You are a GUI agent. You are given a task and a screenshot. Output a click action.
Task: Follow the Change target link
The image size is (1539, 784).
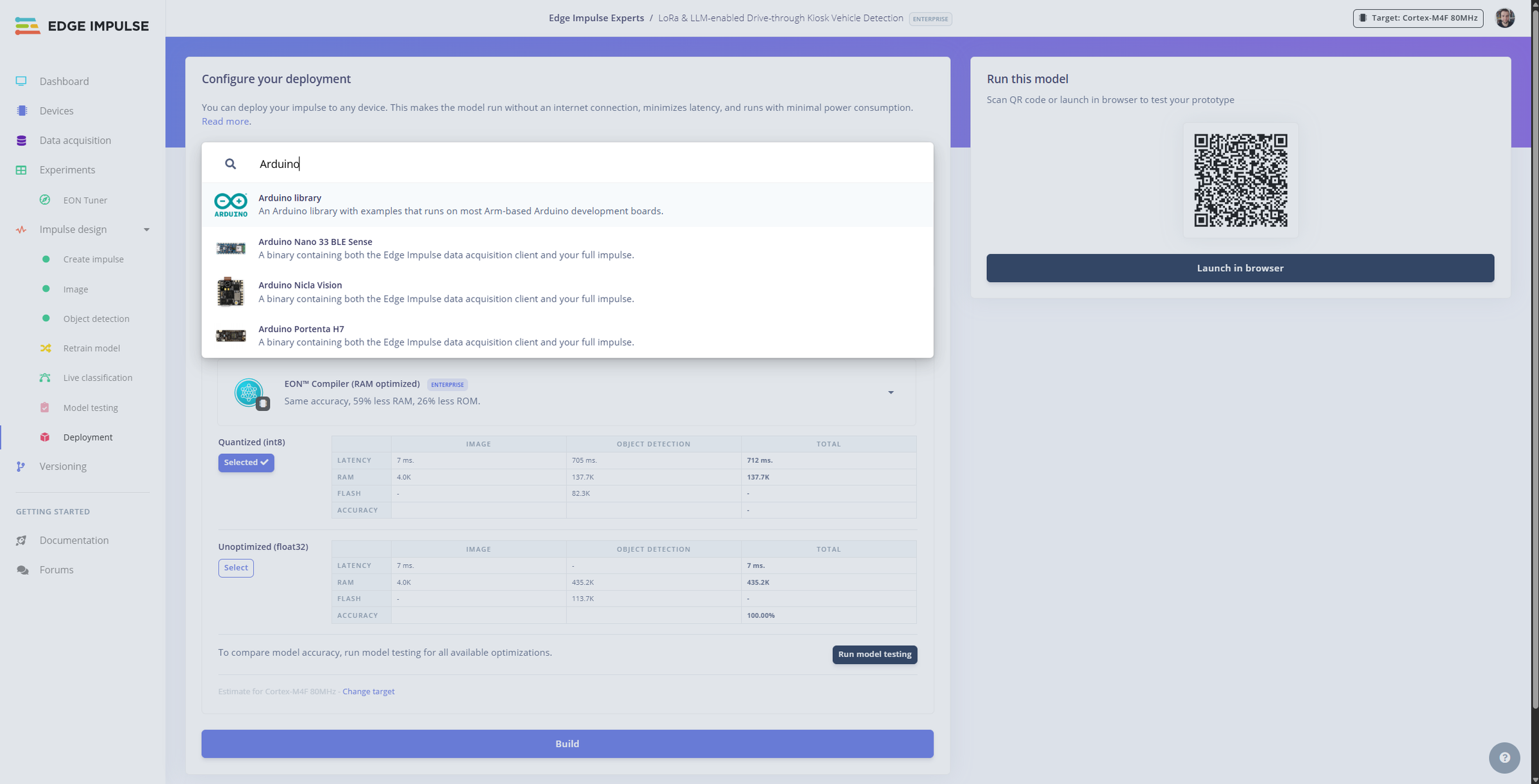[369, 692]
